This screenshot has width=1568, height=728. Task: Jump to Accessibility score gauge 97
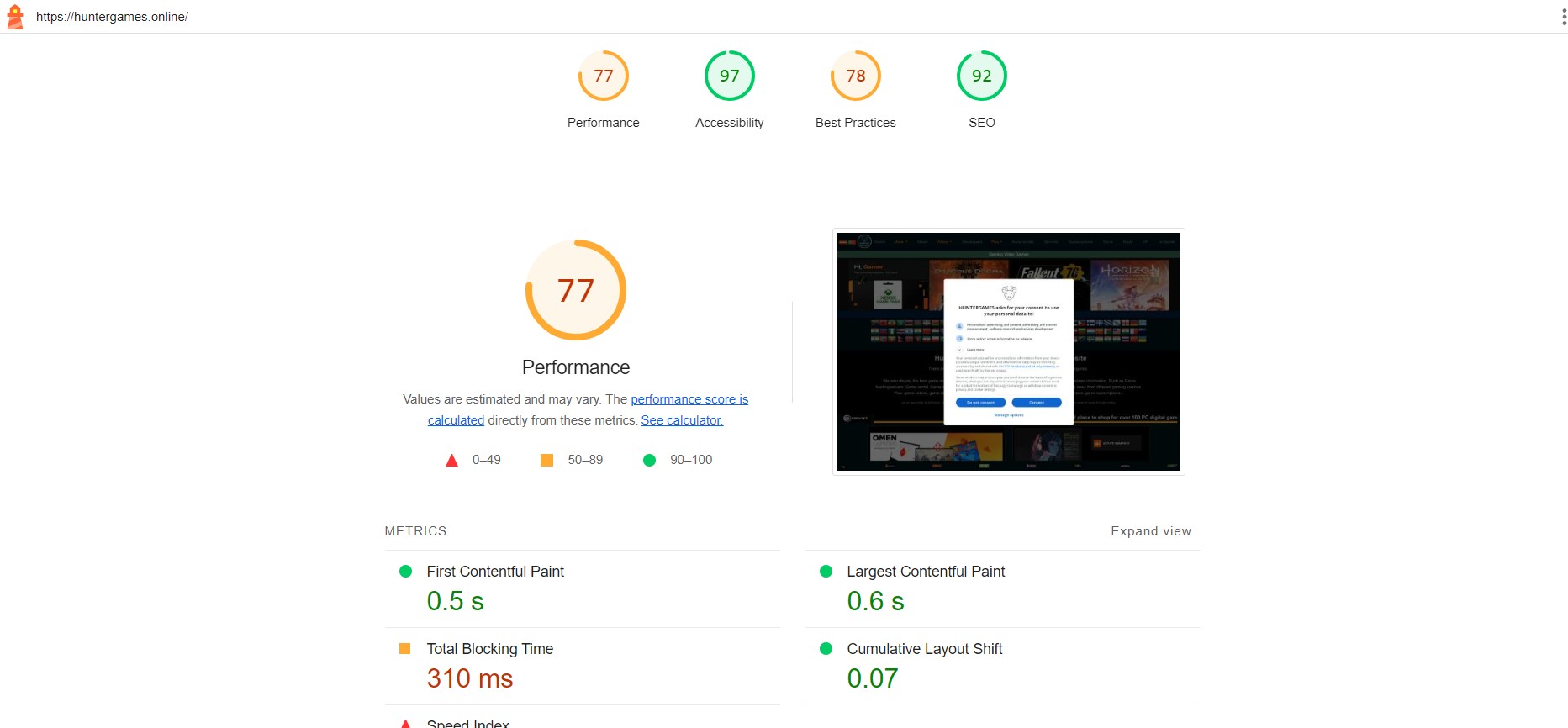tap(729, 76)
